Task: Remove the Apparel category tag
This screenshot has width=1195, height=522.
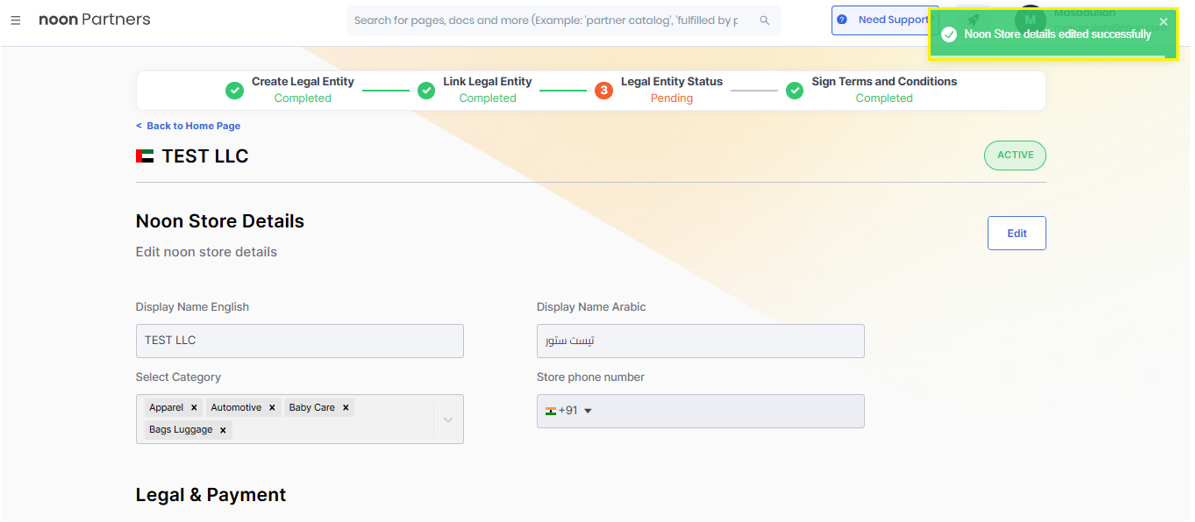Action: click(194, 408)
